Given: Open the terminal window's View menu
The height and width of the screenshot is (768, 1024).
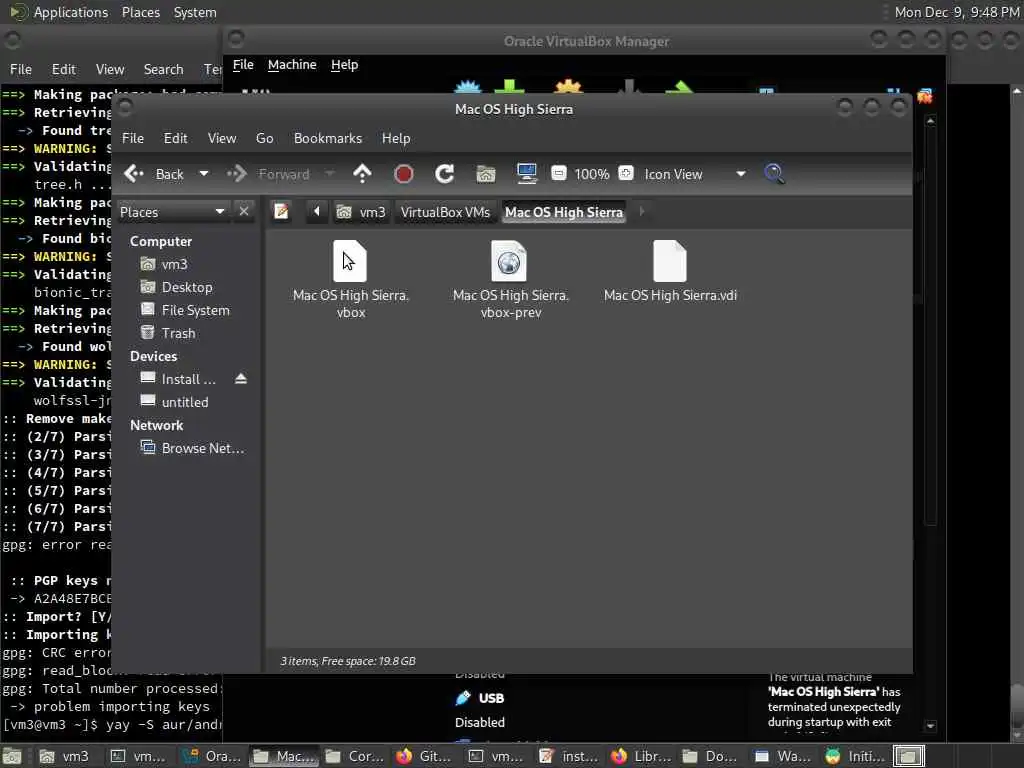Looking at the screenshot, I should 110,69.
